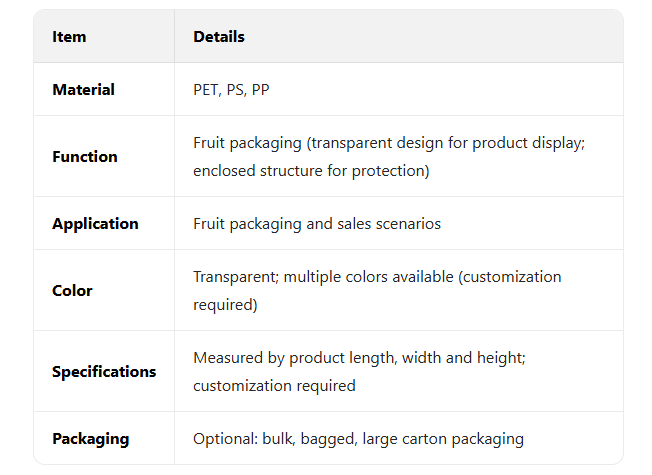The height and width of the screenshot is (475, 652).
Task: Click the 'required)' line in the Color row
Action: coord(225,305)
